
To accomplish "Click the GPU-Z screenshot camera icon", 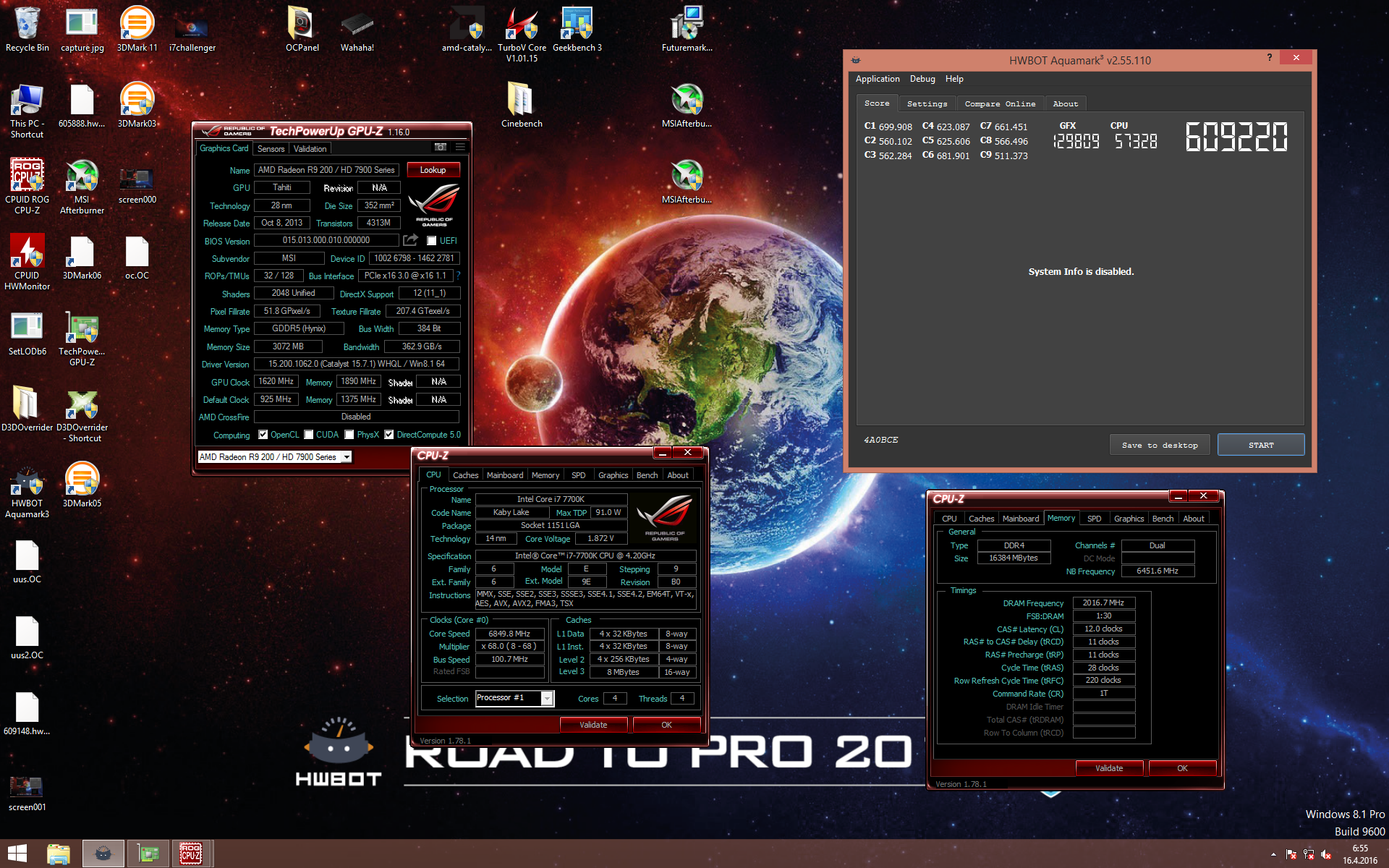I will pyautogui.click(x=440, y=148).
